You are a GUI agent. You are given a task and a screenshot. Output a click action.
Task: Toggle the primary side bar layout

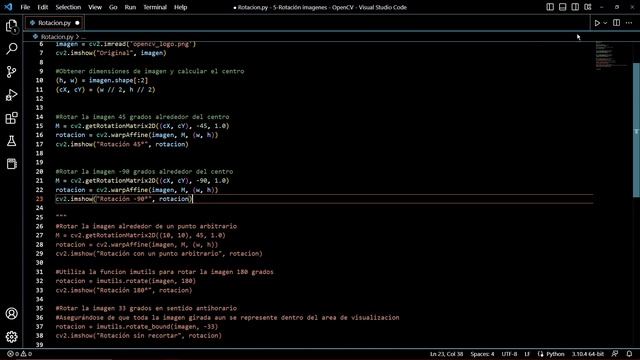550,7
